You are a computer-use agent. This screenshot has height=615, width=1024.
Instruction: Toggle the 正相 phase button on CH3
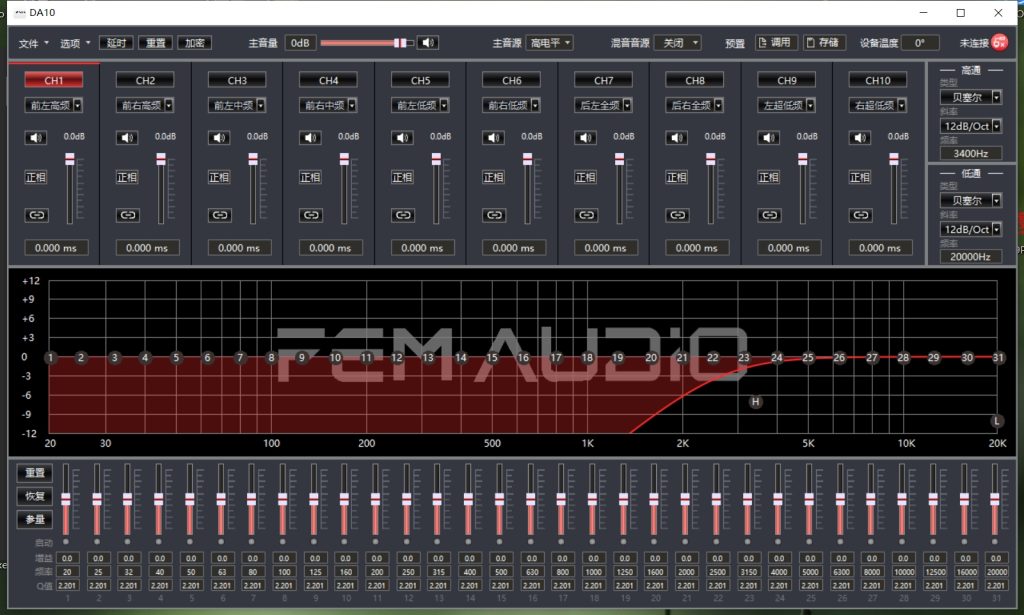(219, 177)
